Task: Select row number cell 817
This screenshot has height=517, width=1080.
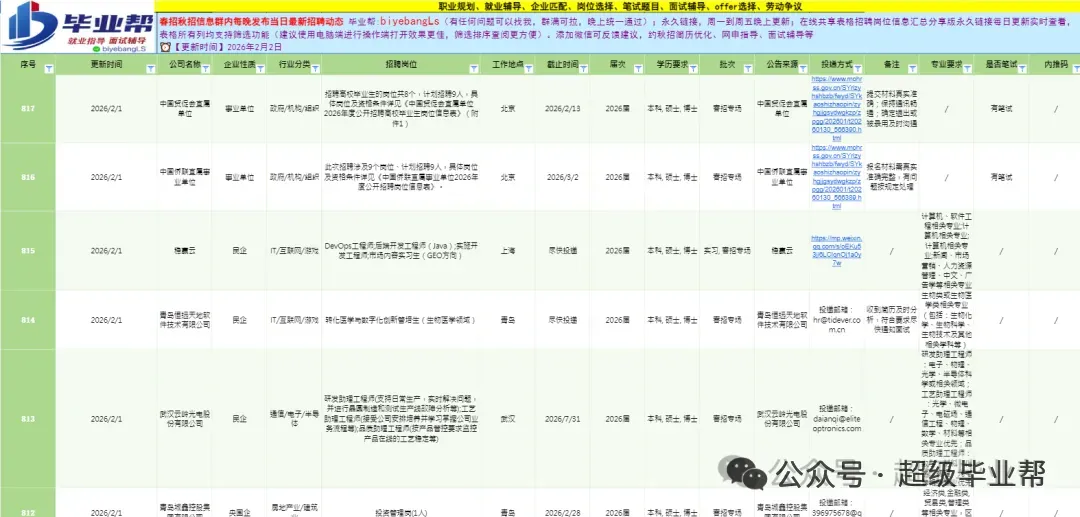Action: [28, 108]
